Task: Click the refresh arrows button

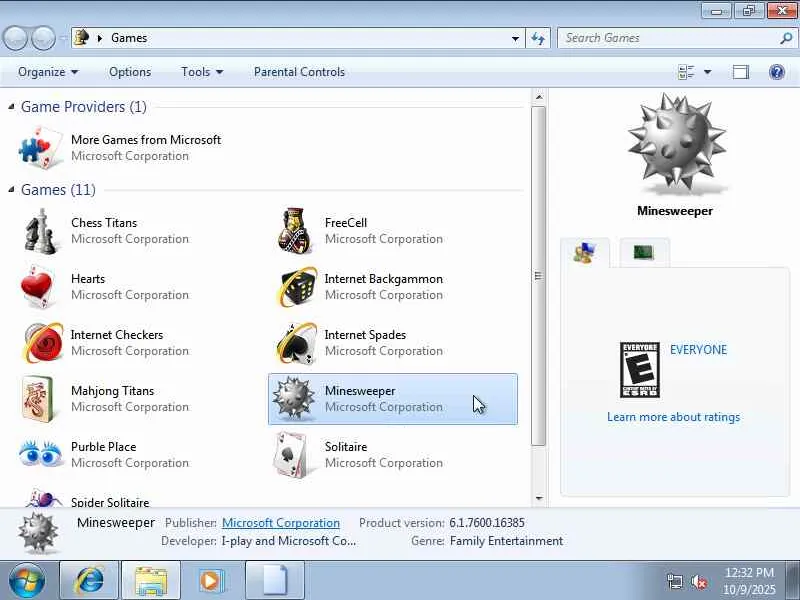Action: pos(538,38)
